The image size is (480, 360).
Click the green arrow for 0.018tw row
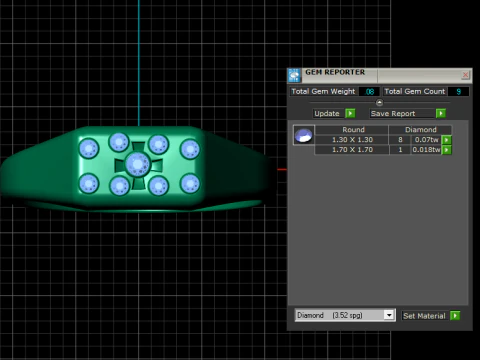pos(447,150)
